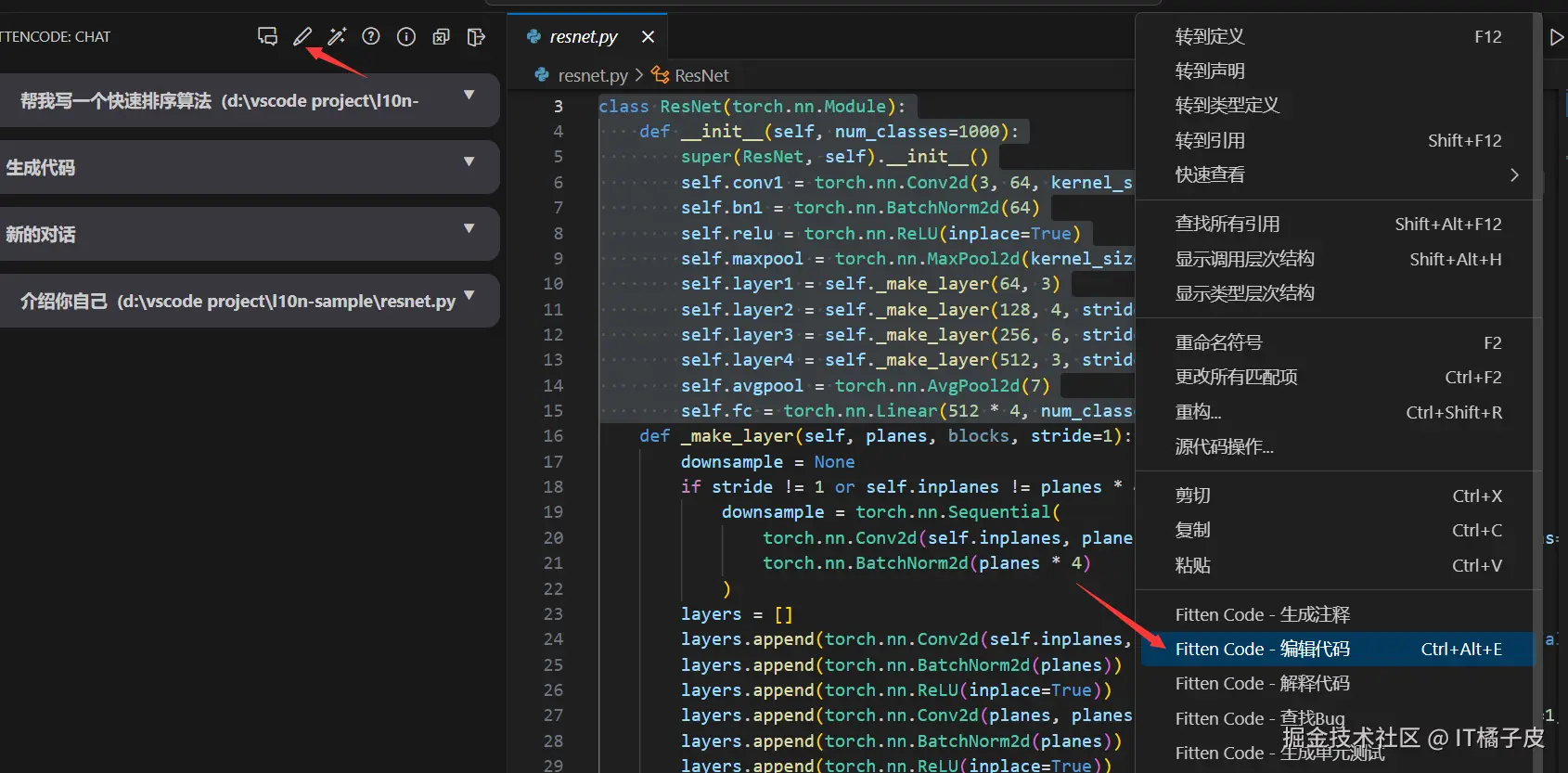This screenshot has height=773, width=1568.
Task: Expand the 生成代码 chat entry
Action: 469,161
